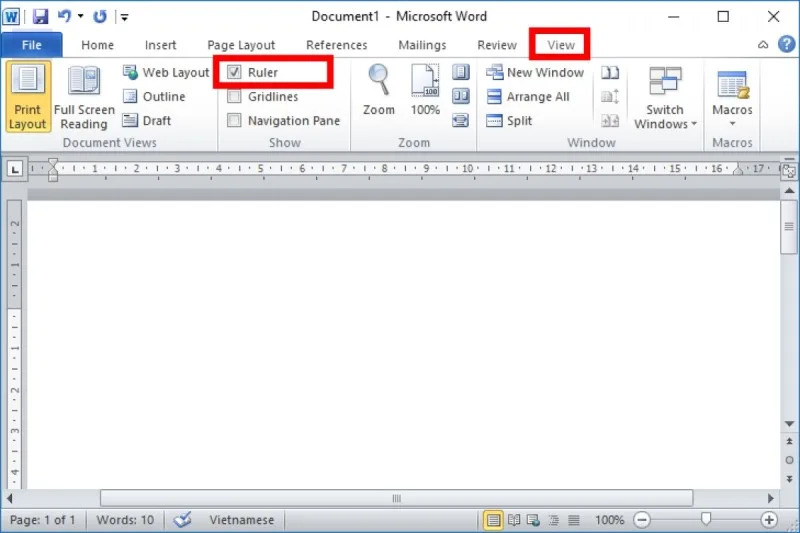Click the Two Pages zoom icon
Screen dimensions: 800x533
pos(461,96)
